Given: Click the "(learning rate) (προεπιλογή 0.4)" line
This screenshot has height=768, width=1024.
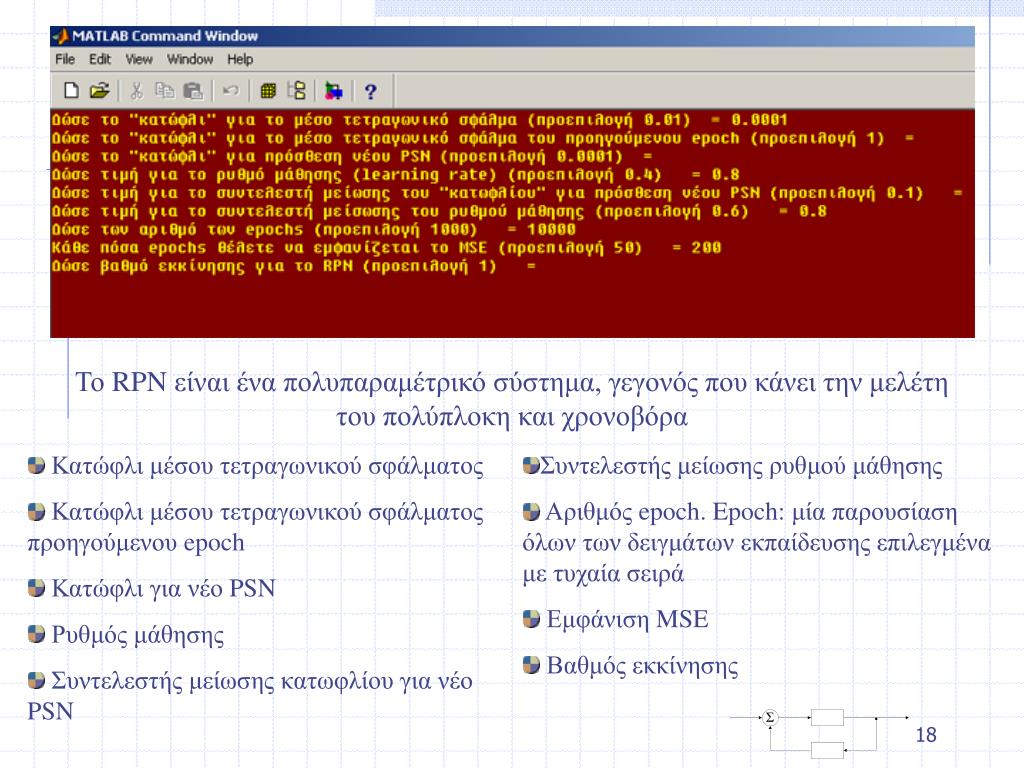Looking at the screenshot, I should tap(396, 175).
